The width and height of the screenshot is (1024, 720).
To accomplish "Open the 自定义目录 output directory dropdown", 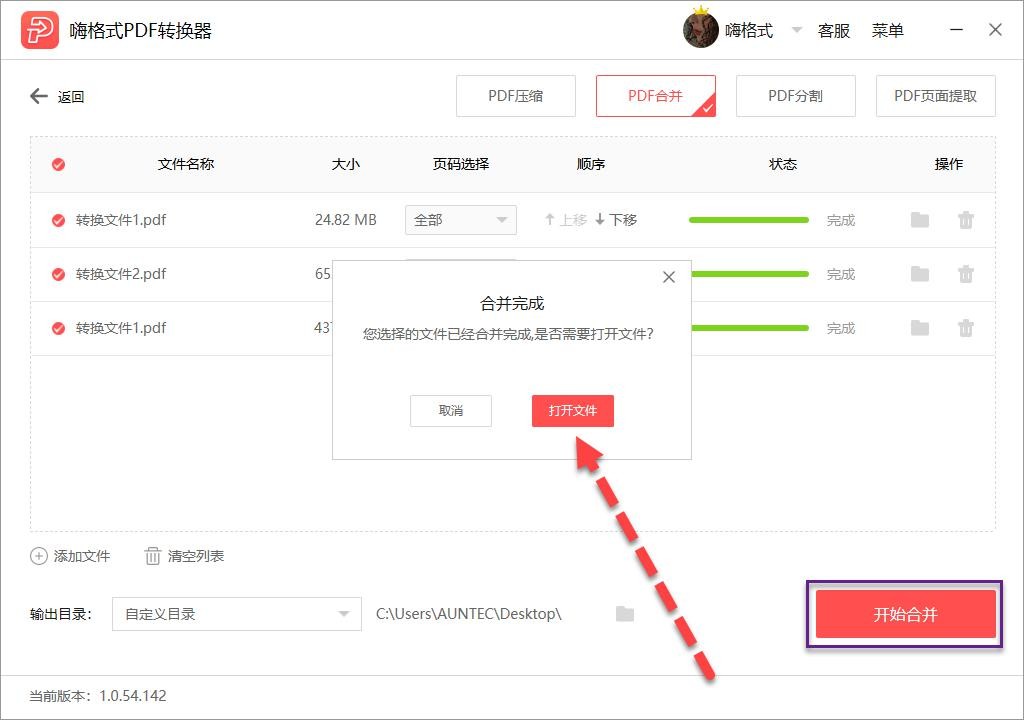I will [236, 614].
